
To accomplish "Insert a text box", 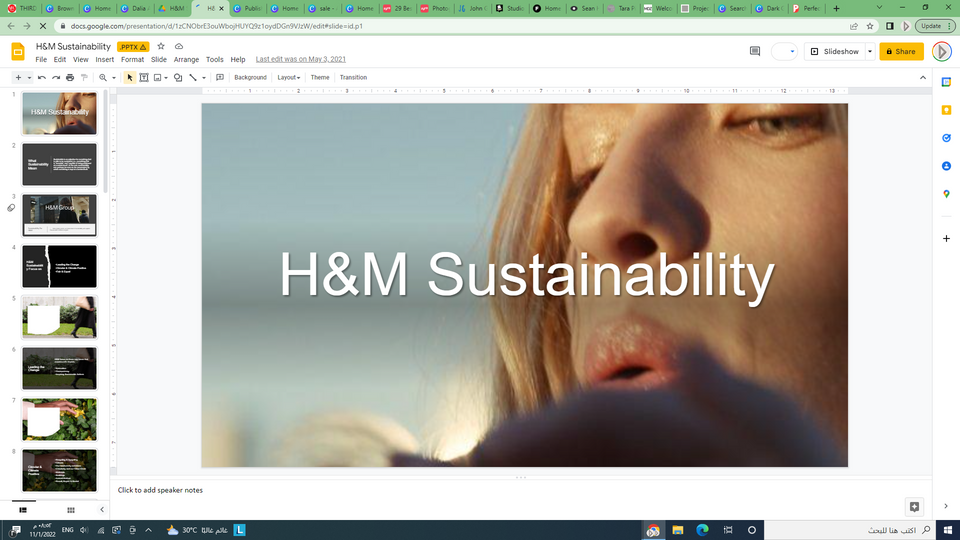I will click(144, 78).
